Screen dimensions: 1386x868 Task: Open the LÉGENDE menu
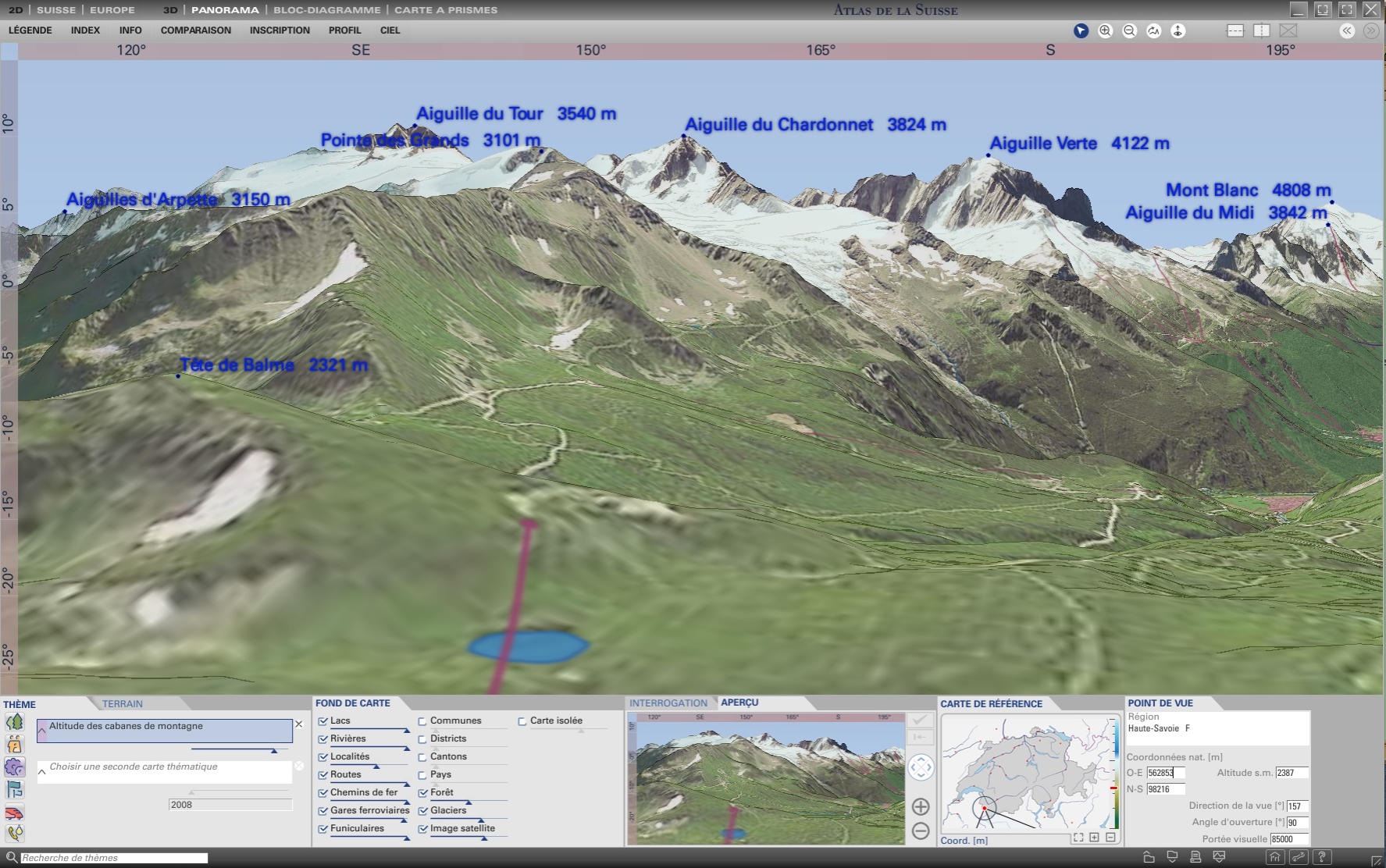click(30, 30)
